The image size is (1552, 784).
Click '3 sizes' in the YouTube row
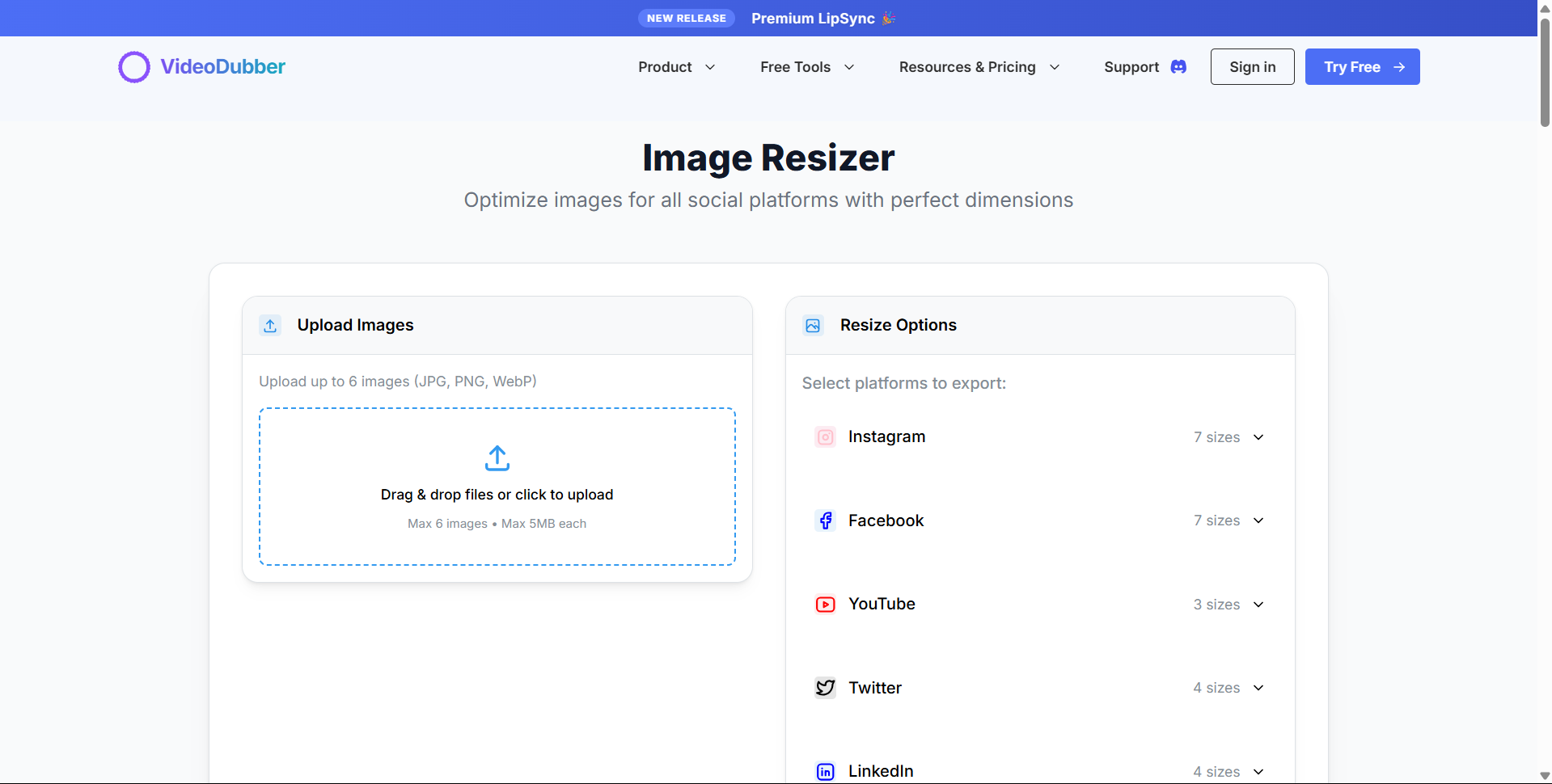1216,605
